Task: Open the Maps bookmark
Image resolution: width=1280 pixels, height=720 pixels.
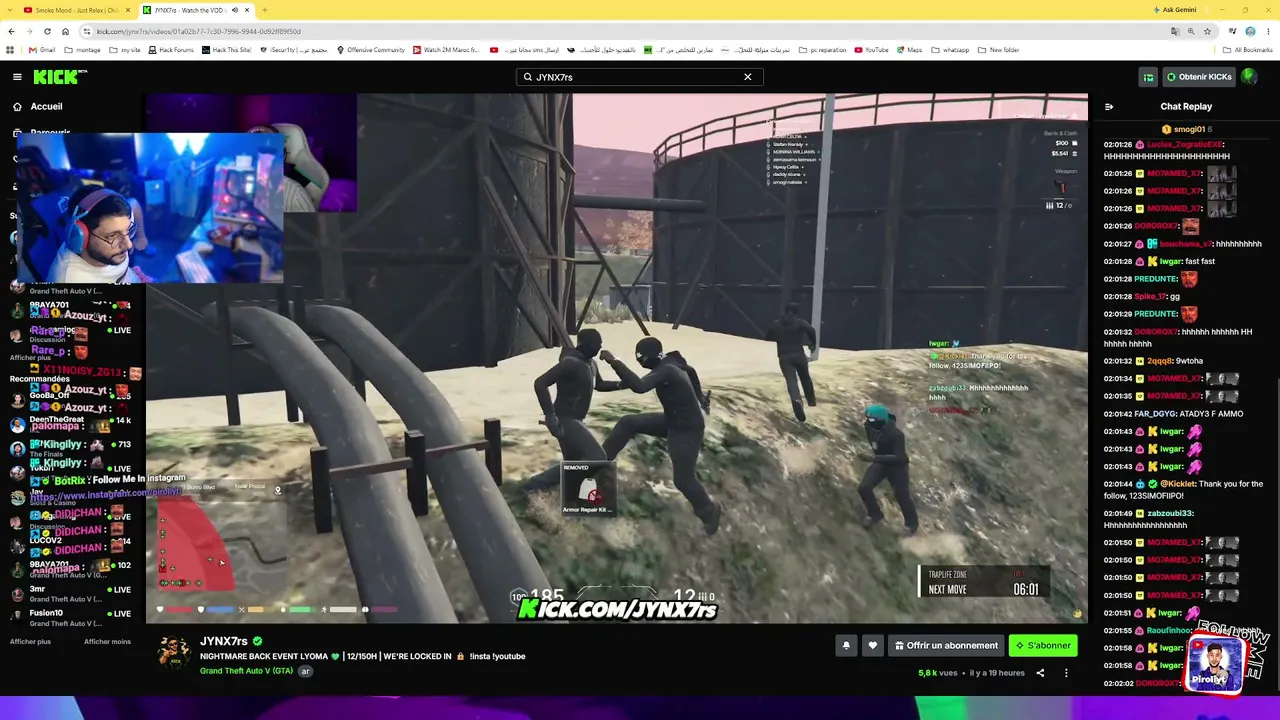Action: pyautogui.click(x=910, y=50)
